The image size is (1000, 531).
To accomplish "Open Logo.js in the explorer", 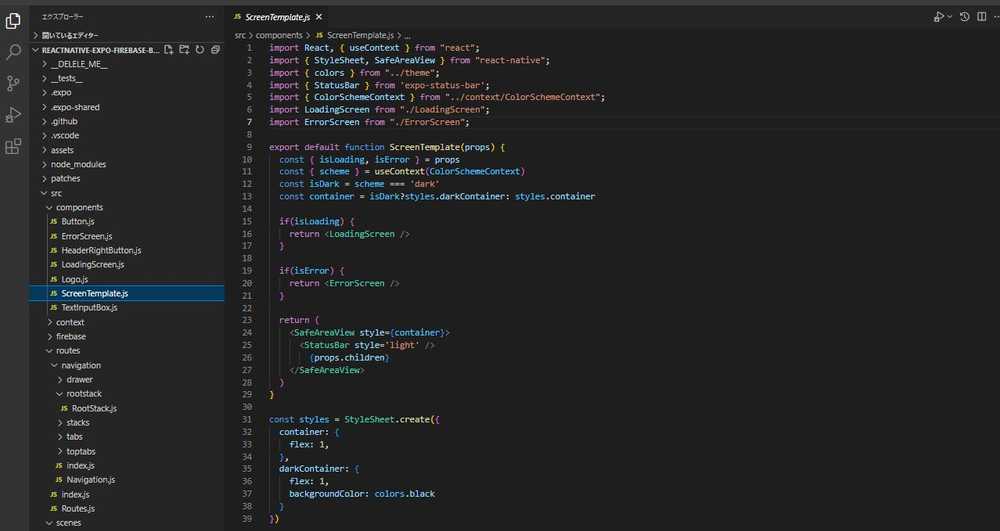I will pos(128,279).
